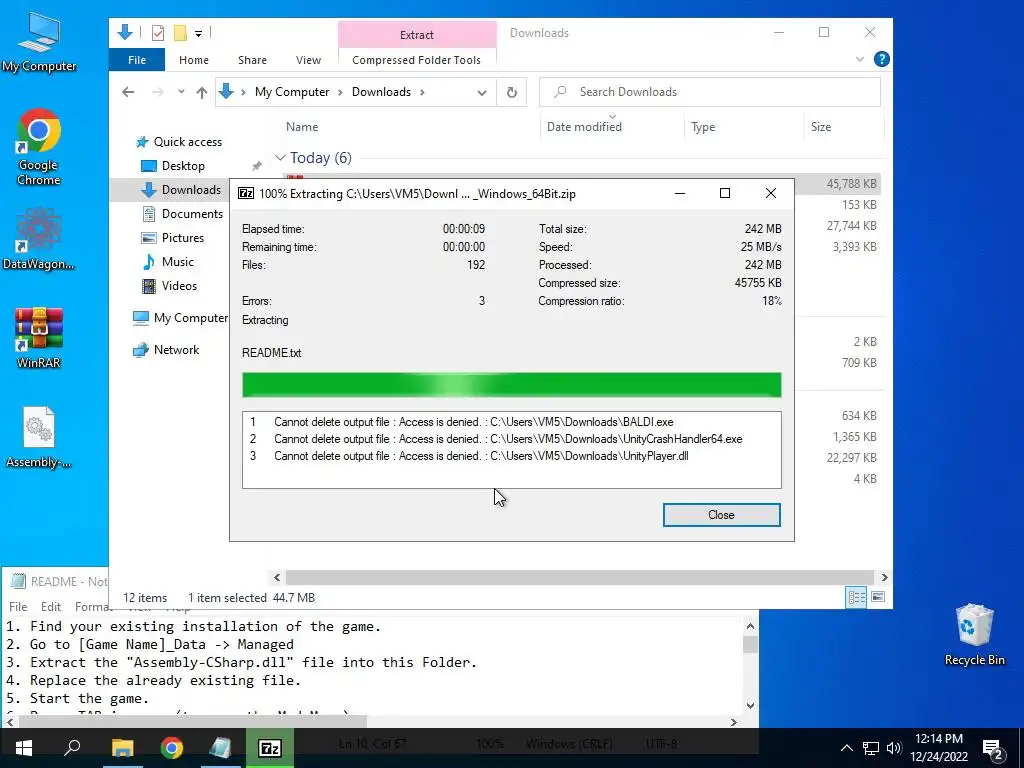
Task: Select Downloads in navigation pane
Action: (182, 189)
